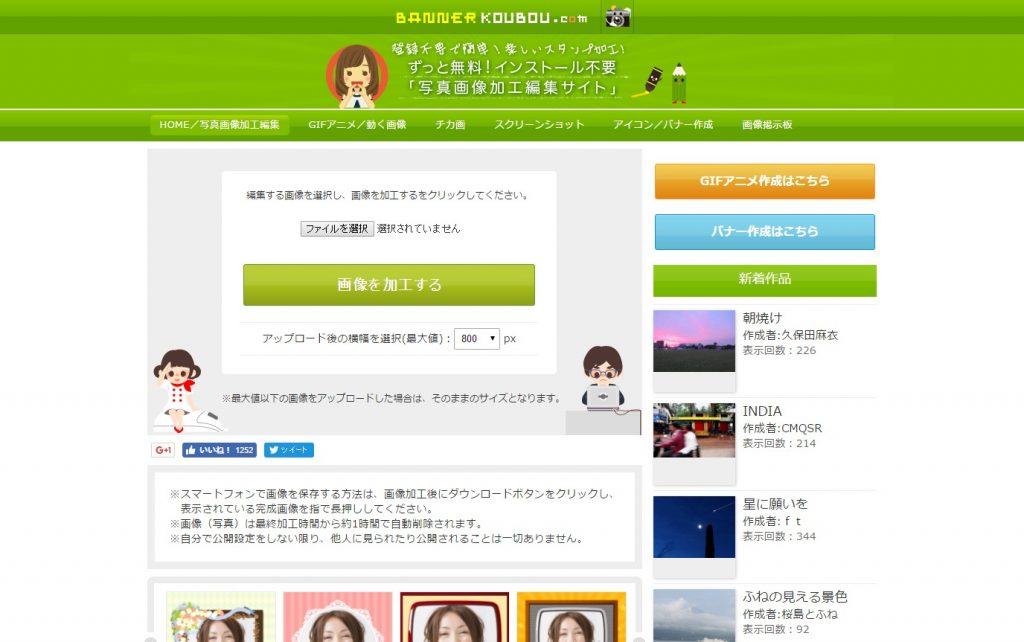
Task: Open the 星に願いを artwork title link
Action: point(775,503)
